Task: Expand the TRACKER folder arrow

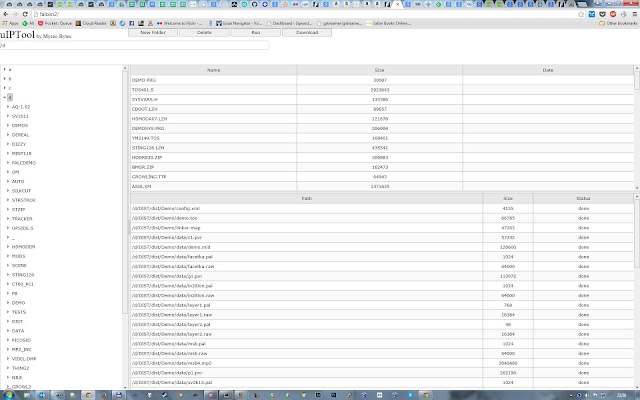Action: click(x=8, y=218)
